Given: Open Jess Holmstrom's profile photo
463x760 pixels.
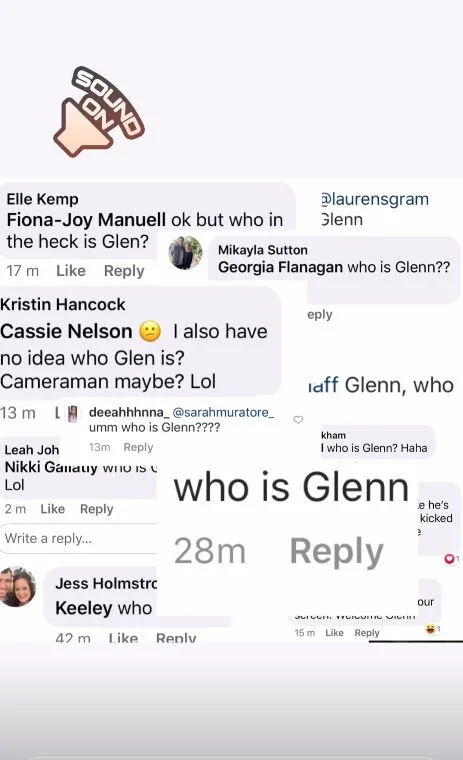Looking at the screenshot, I should (x=17, y=586).
